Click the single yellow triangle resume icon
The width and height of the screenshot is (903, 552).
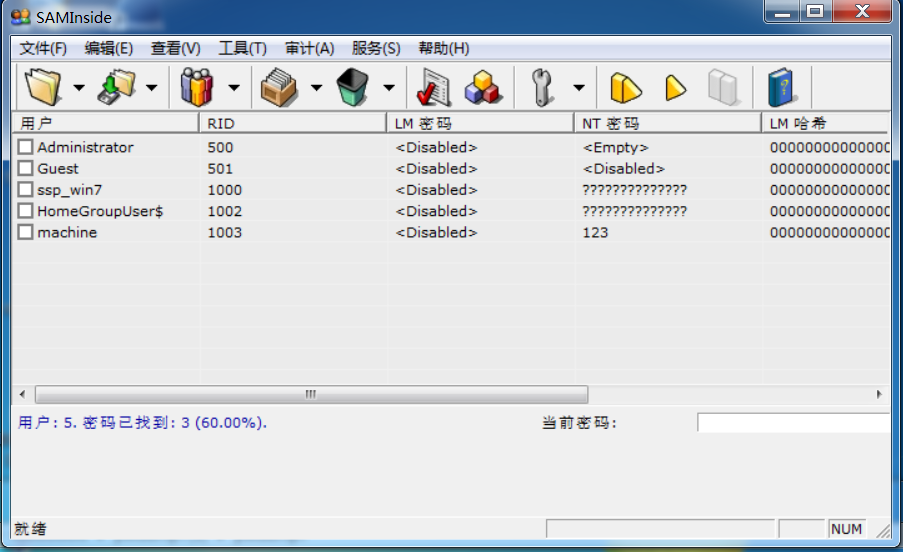pos(676,88)
